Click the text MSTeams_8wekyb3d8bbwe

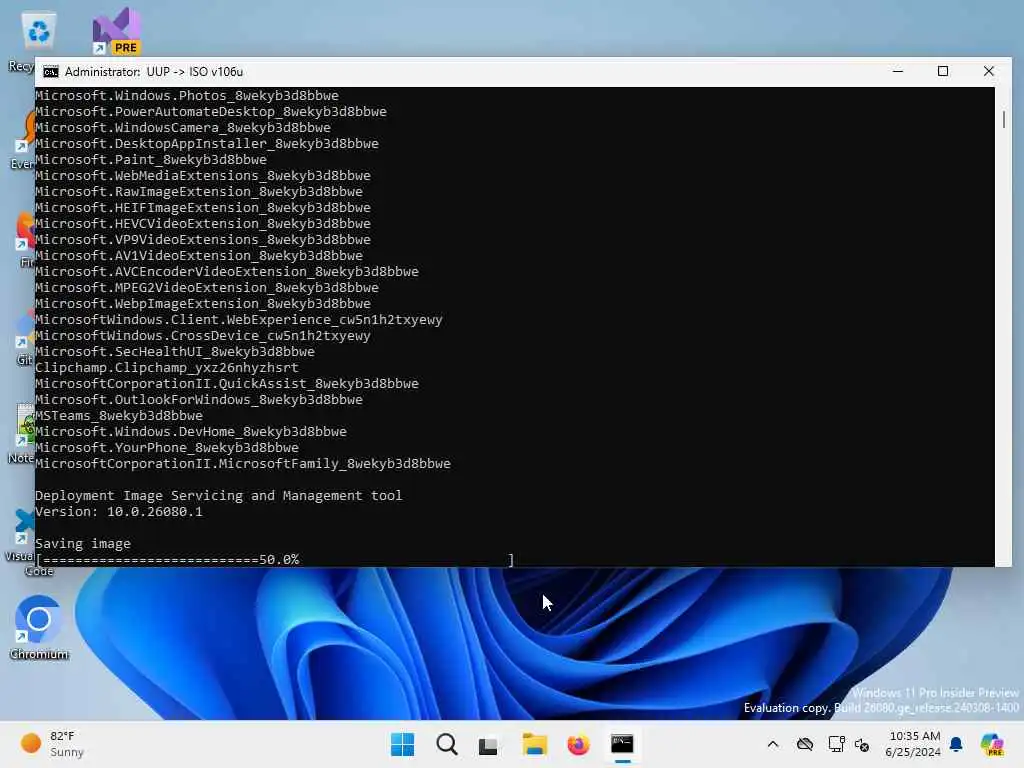tap(119, 416)
